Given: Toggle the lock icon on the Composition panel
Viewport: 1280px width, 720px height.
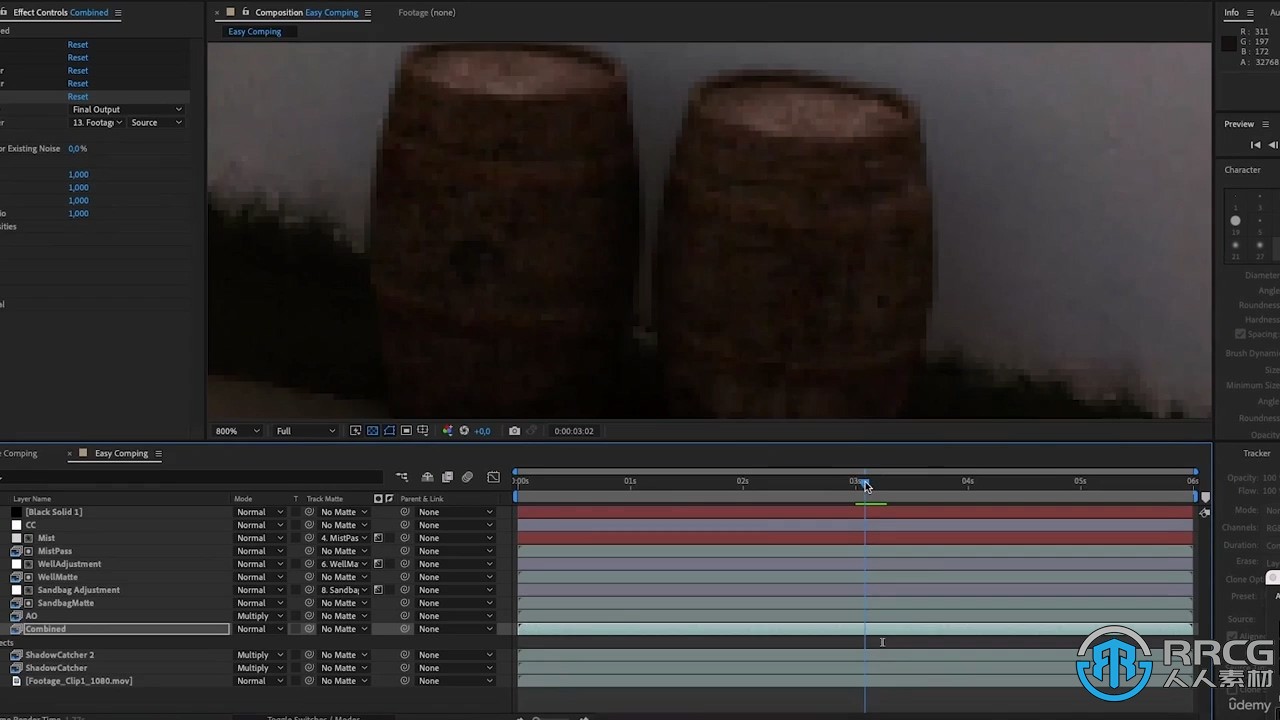Looking at the screenshot, I should (247, 12).
